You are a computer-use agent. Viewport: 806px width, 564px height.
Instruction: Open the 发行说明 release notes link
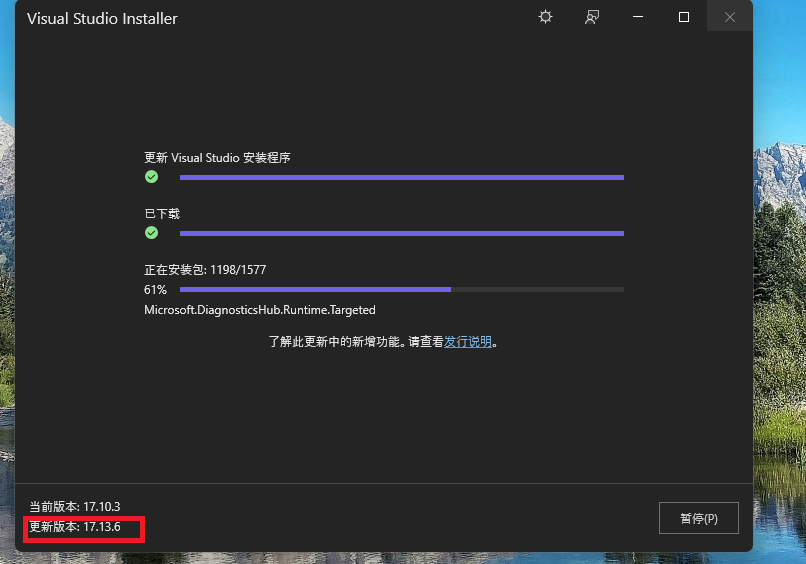click(x=468, y=341)
